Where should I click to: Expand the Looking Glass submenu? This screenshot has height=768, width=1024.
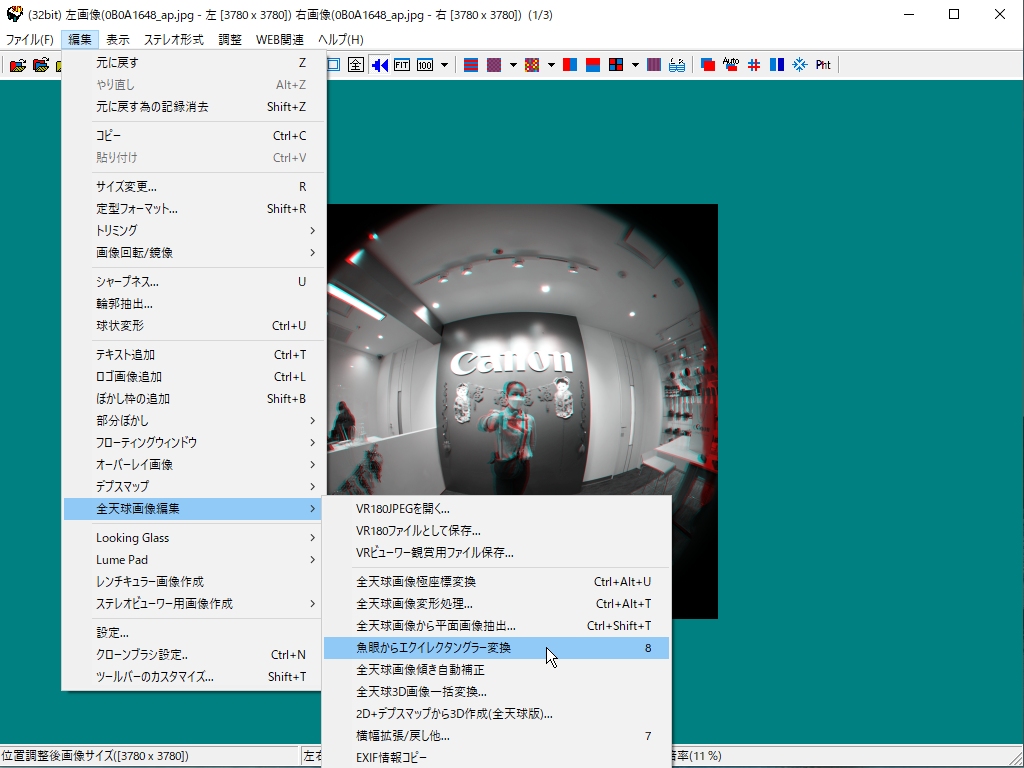tap(195, 538)
